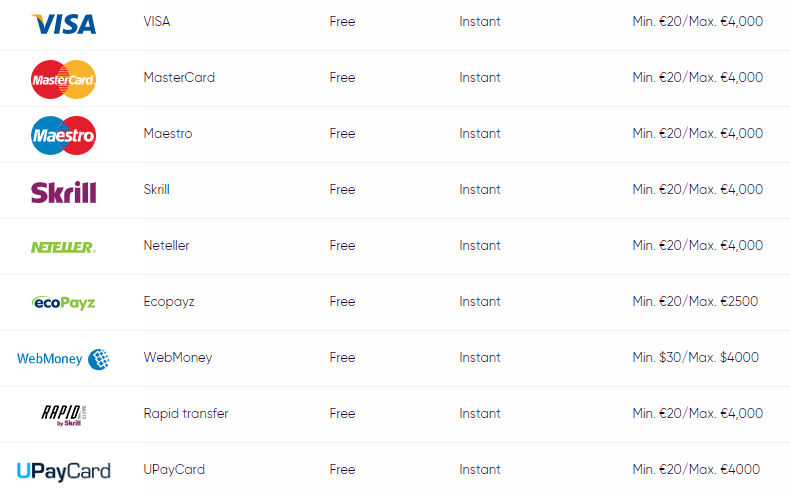The width and height of the screenshot is (789, 497).
Task: Click the Free fee in Skrill row
Action: point(342,190)
